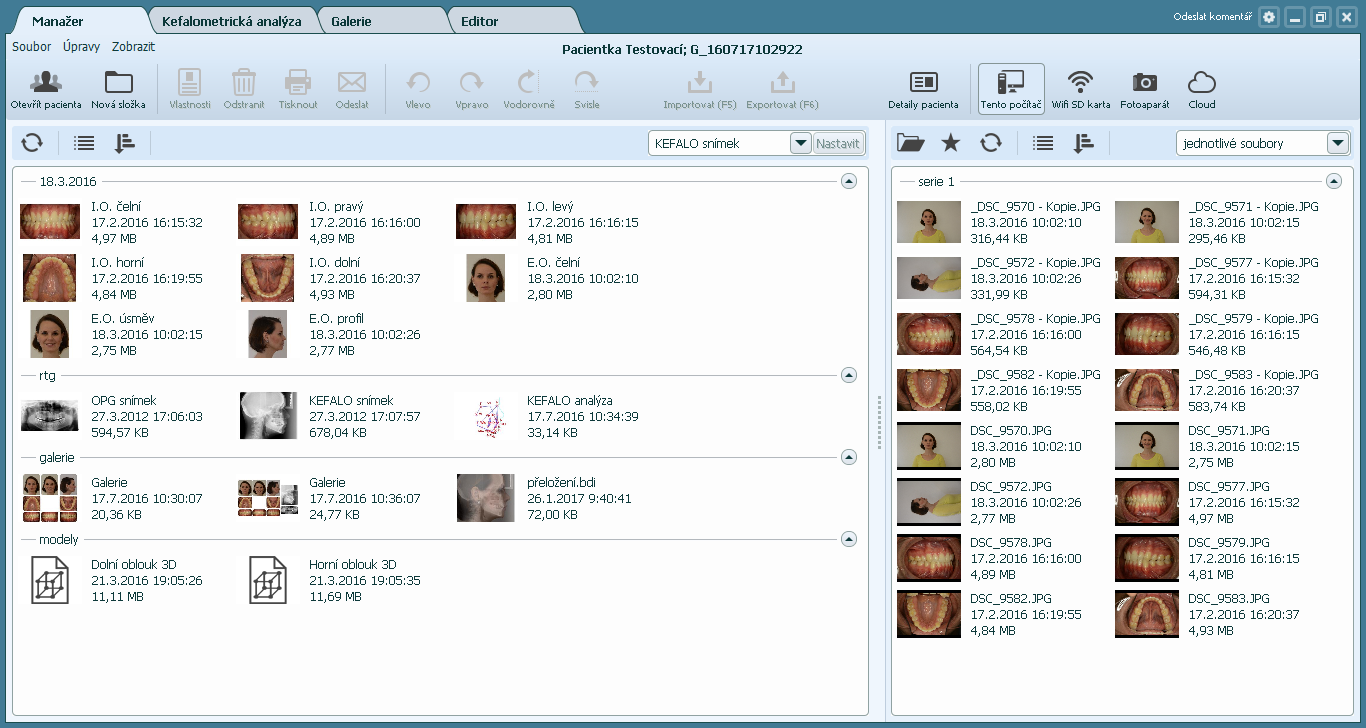The height and width of the screenshot is (728, 1366).
Task: Show Detaily pacienta panel
Action: [923, 90]
